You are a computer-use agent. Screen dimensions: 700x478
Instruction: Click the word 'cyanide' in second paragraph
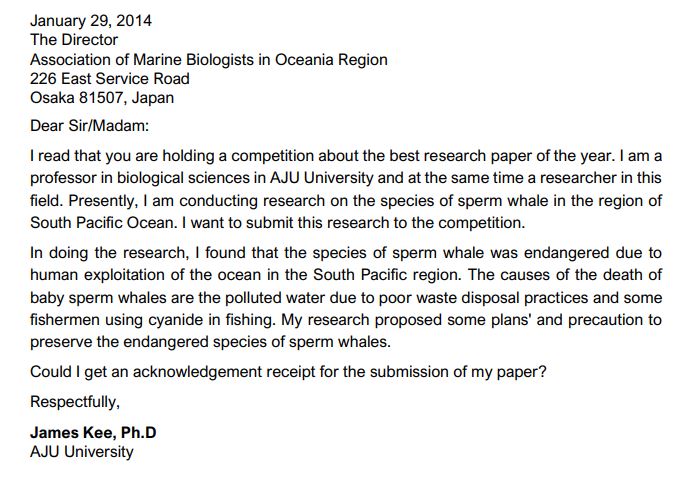(175, 320)
